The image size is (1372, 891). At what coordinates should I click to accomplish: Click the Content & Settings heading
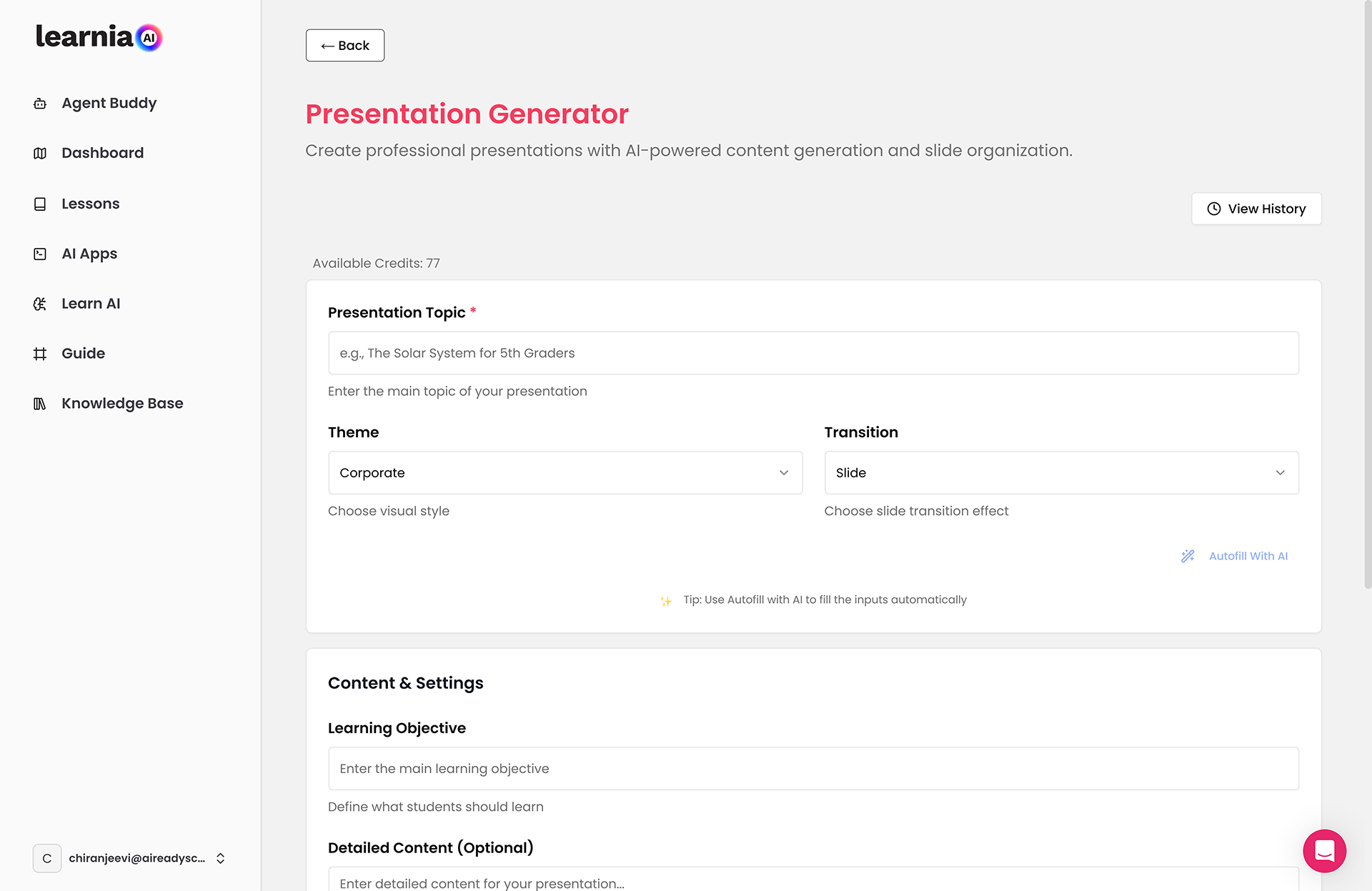click(405, 683)
